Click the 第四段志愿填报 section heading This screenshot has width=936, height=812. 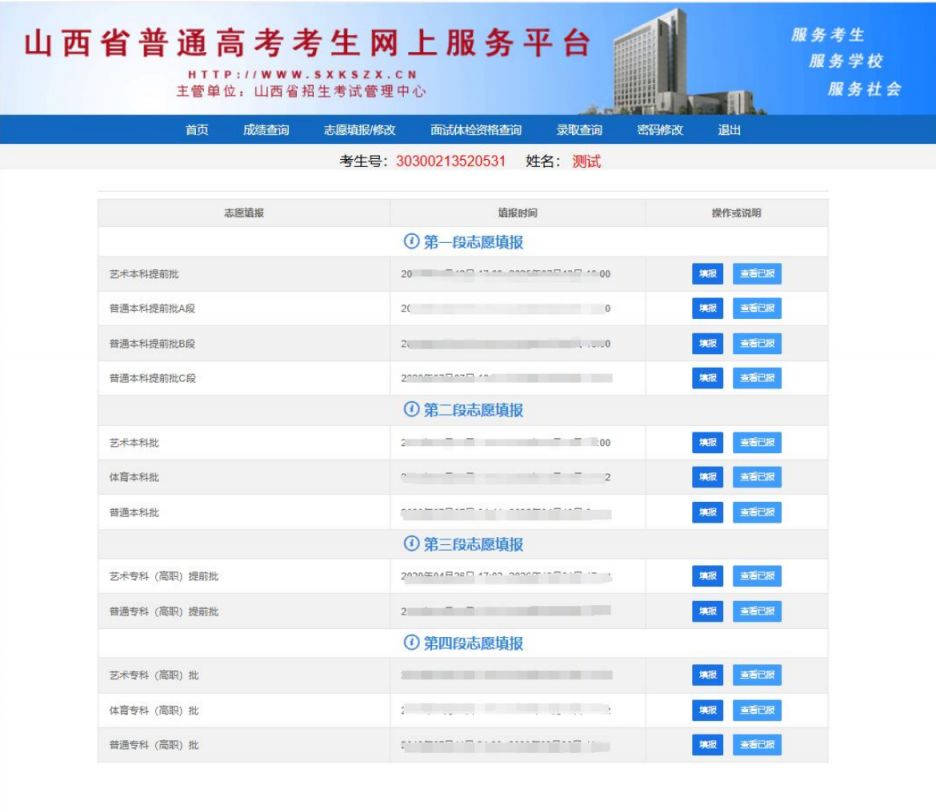tap(473, 643)
